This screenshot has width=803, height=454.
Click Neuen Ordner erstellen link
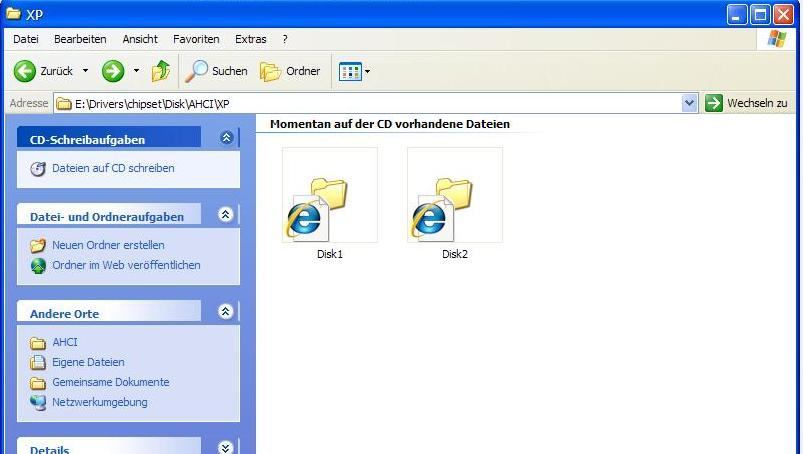(108, 245)
